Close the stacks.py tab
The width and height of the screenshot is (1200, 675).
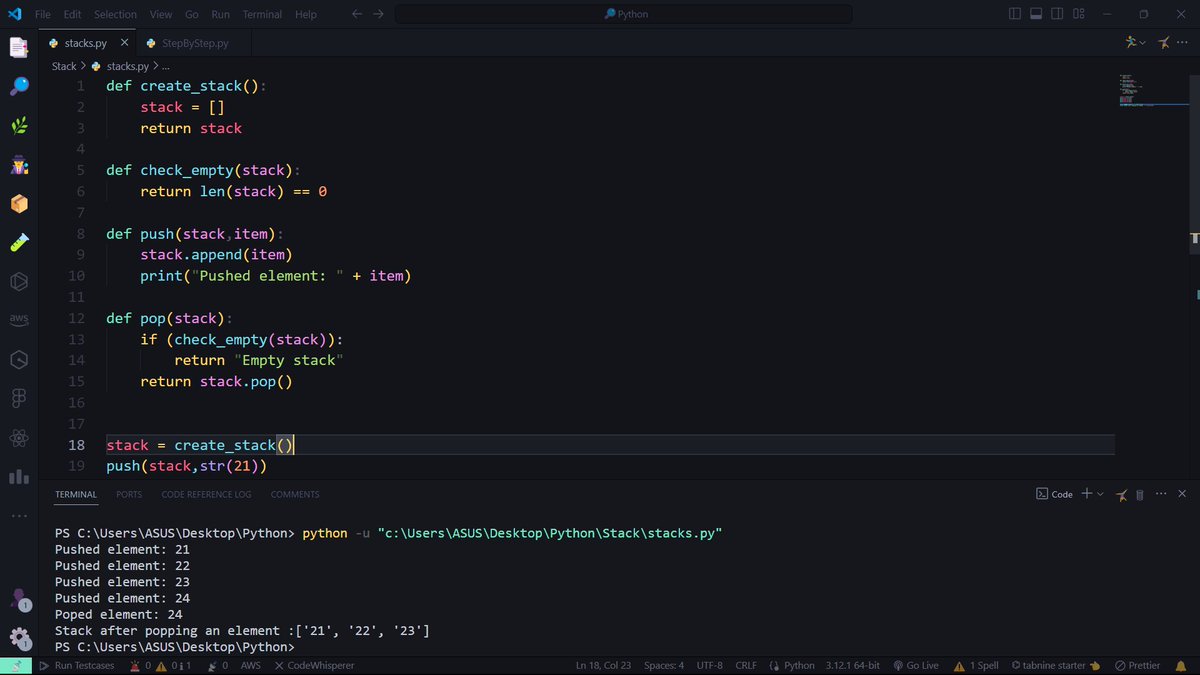[x=125, y=43]
